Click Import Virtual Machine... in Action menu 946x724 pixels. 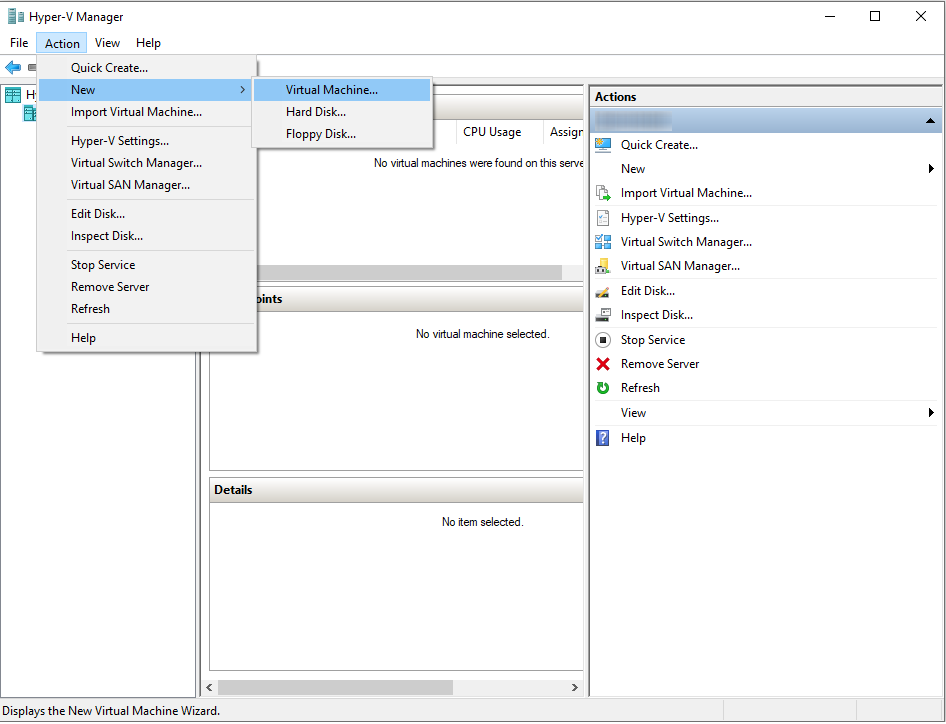coord(136,112)
